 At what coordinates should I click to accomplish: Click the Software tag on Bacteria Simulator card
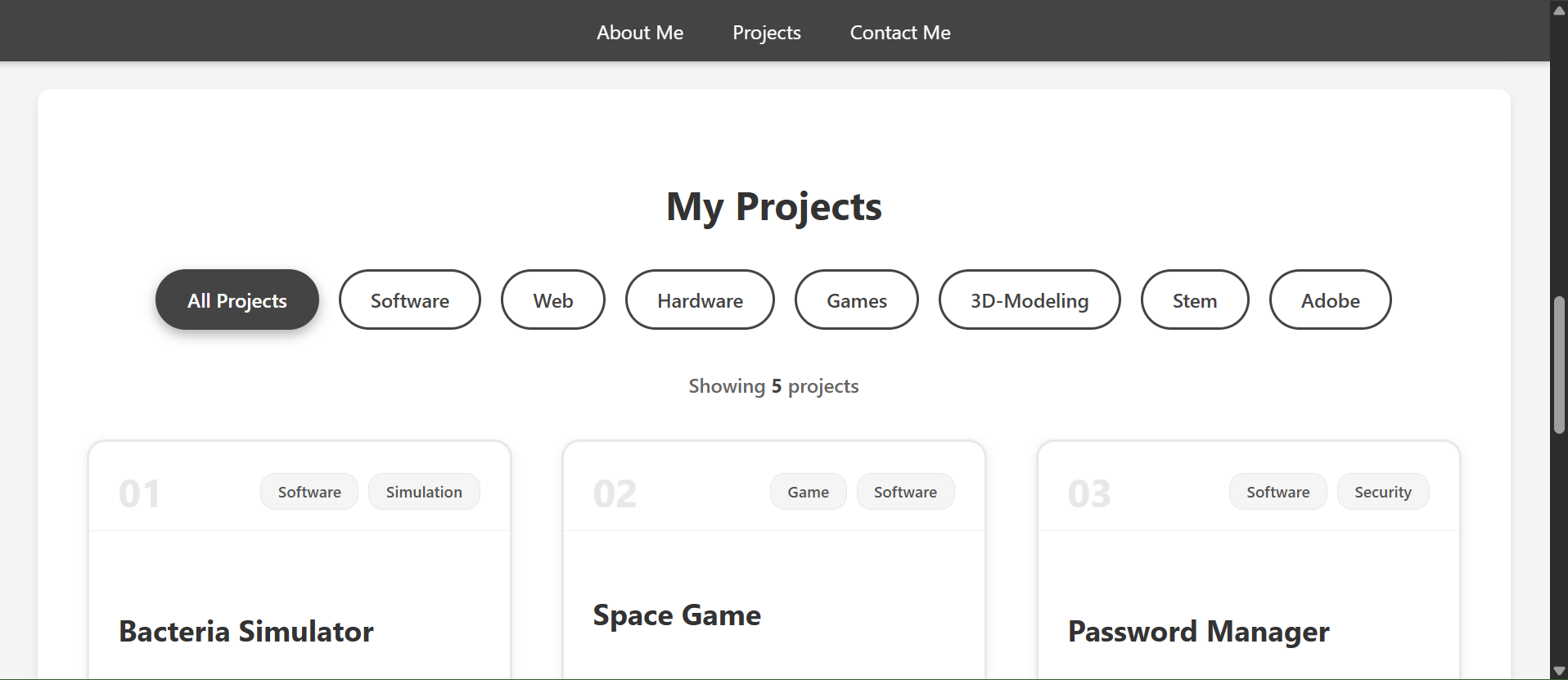coord(309,492)
